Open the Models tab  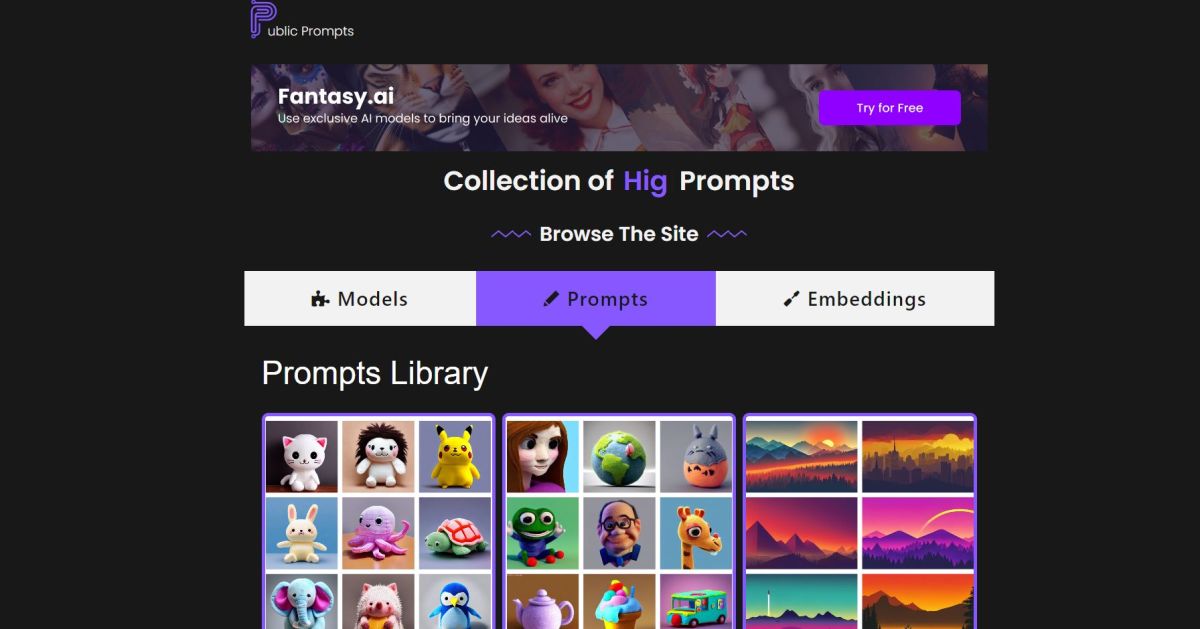pos(360,298)
